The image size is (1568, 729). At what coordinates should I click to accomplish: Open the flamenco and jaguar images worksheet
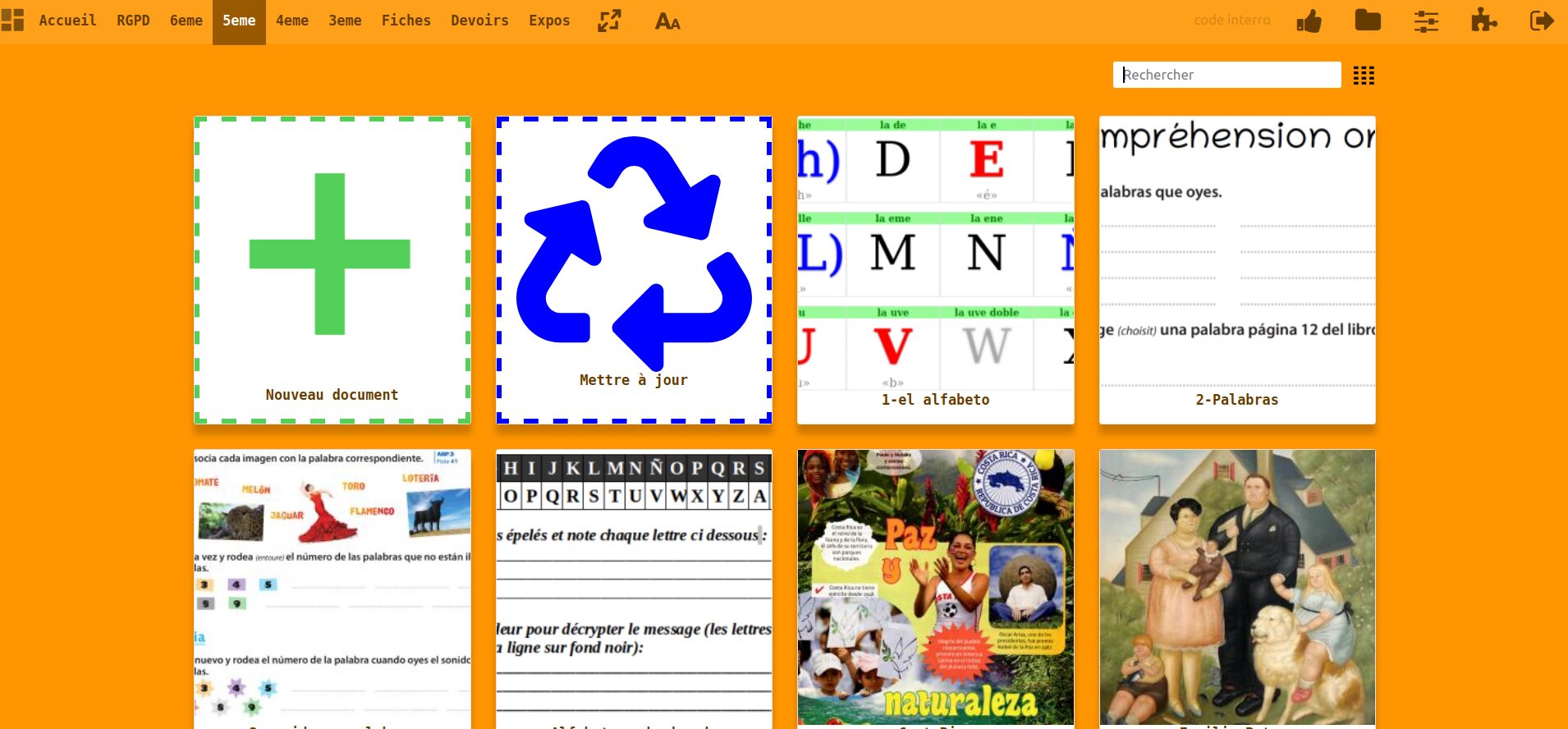pos(332,589)
